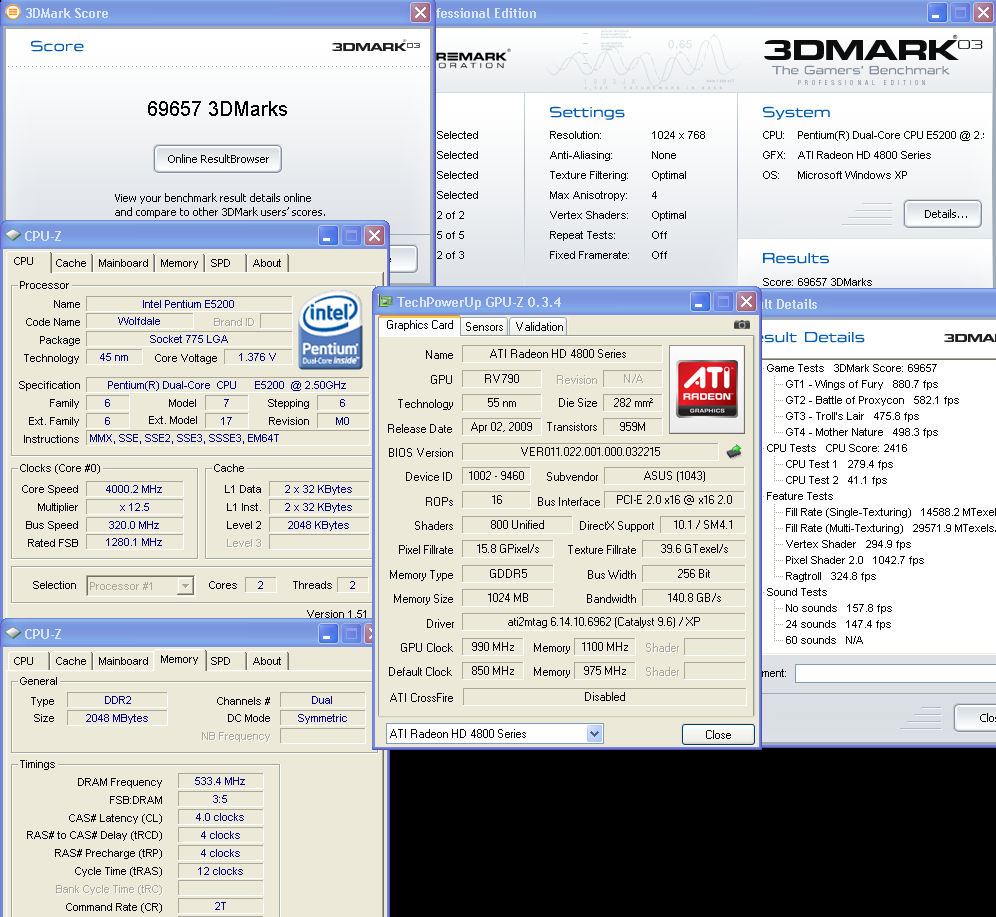Click the BIOS Version field in GPU-Z
Image resolution: width=996 pixels, height=917 pixels.
pos(590,452)
